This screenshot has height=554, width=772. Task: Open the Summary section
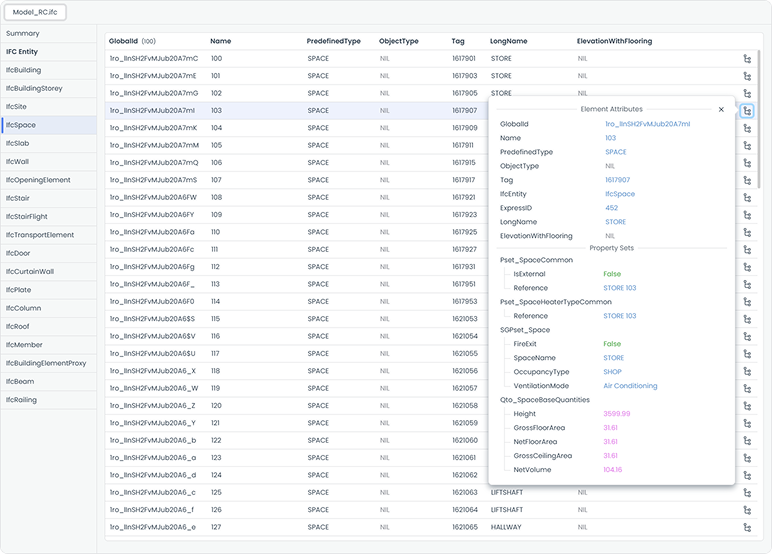pyautogui.click(x=23, y=33)
